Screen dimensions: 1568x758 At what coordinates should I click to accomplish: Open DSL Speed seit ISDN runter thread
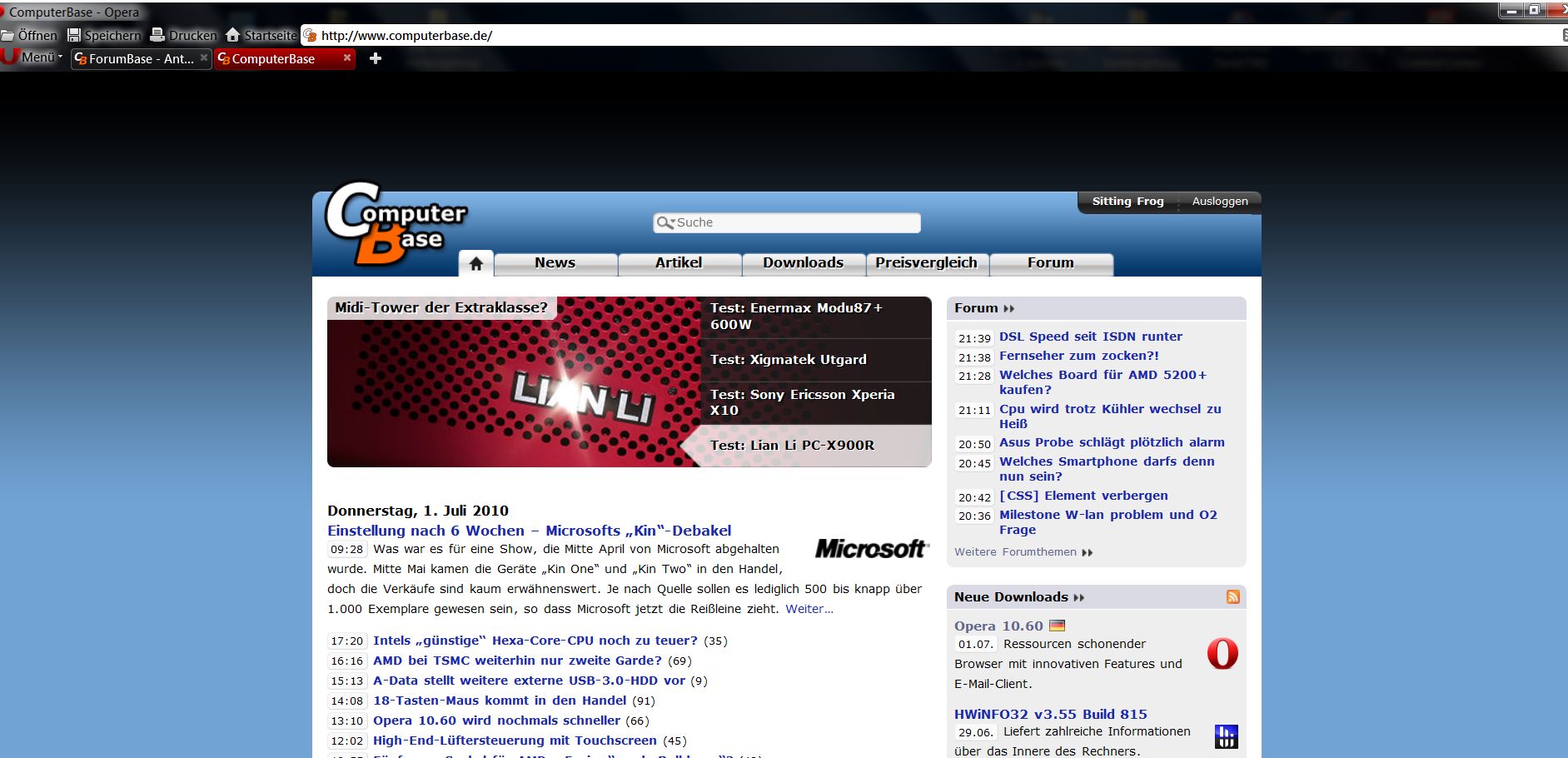tap(1091, 337)
